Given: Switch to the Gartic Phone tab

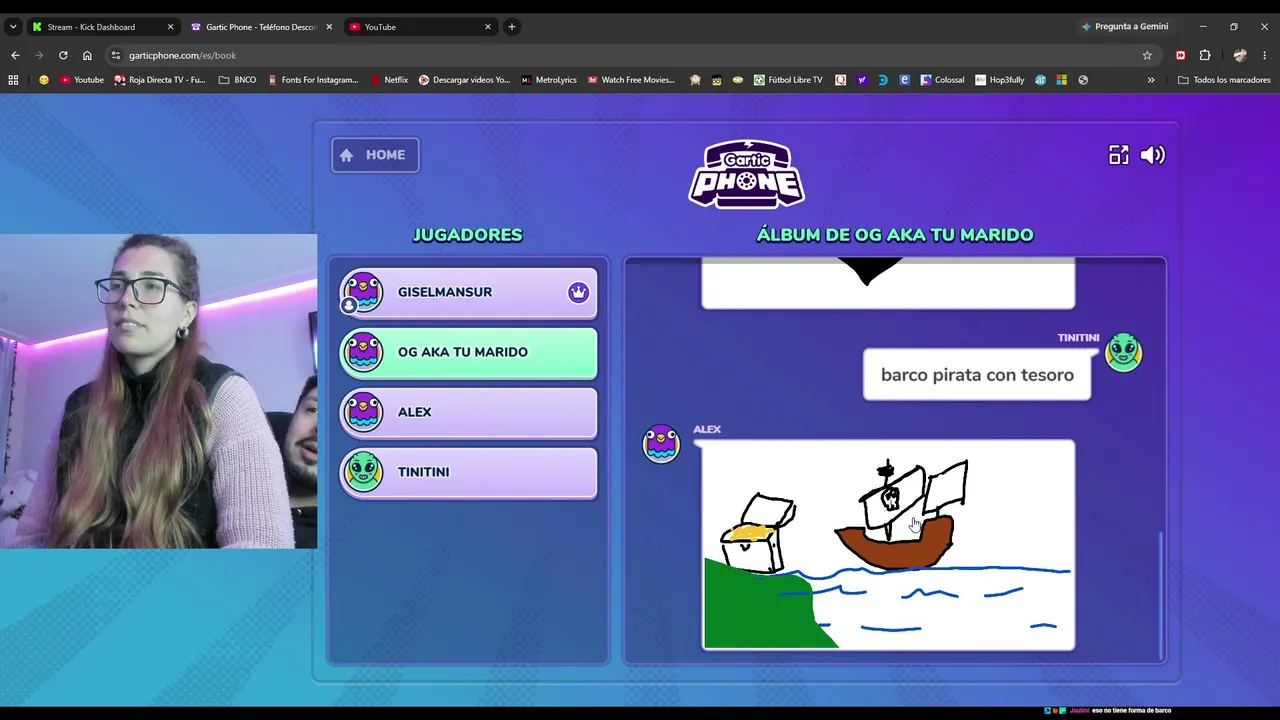Looking at the screenshot, I should [260, 27].
